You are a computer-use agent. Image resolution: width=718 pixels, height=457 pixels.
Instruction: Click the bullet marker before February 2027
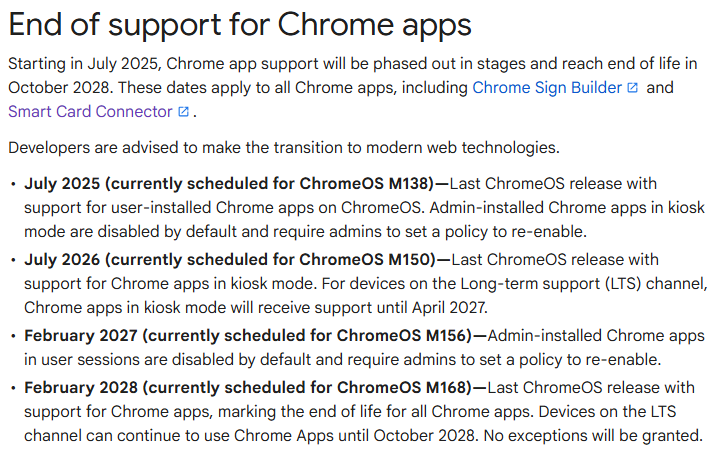(x=13, y=337)
